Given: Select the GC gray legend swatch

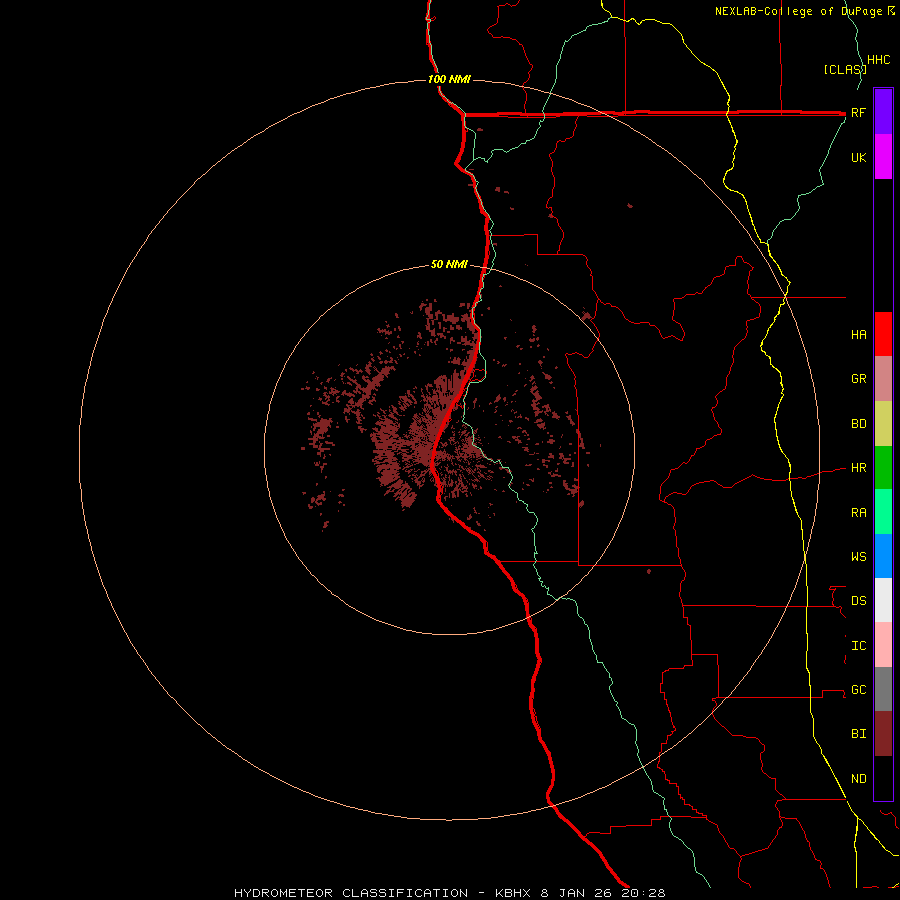Looking at the screenshot, I should tap(883, 689).
